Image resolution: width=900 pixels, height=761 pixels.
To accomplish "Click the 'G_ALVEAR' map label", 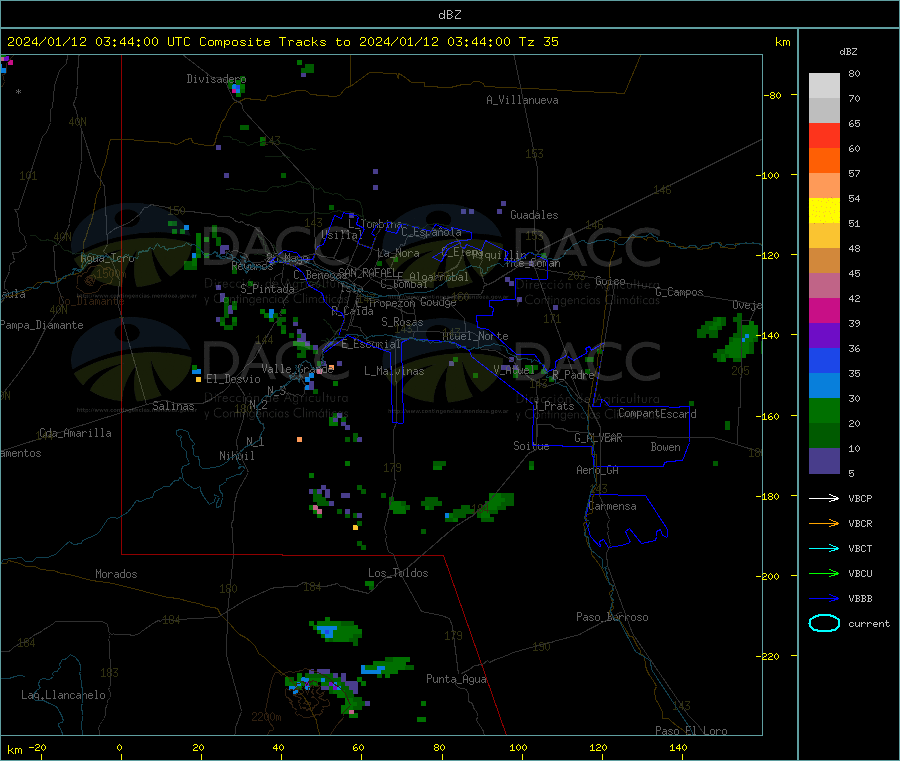I will 598,438.
